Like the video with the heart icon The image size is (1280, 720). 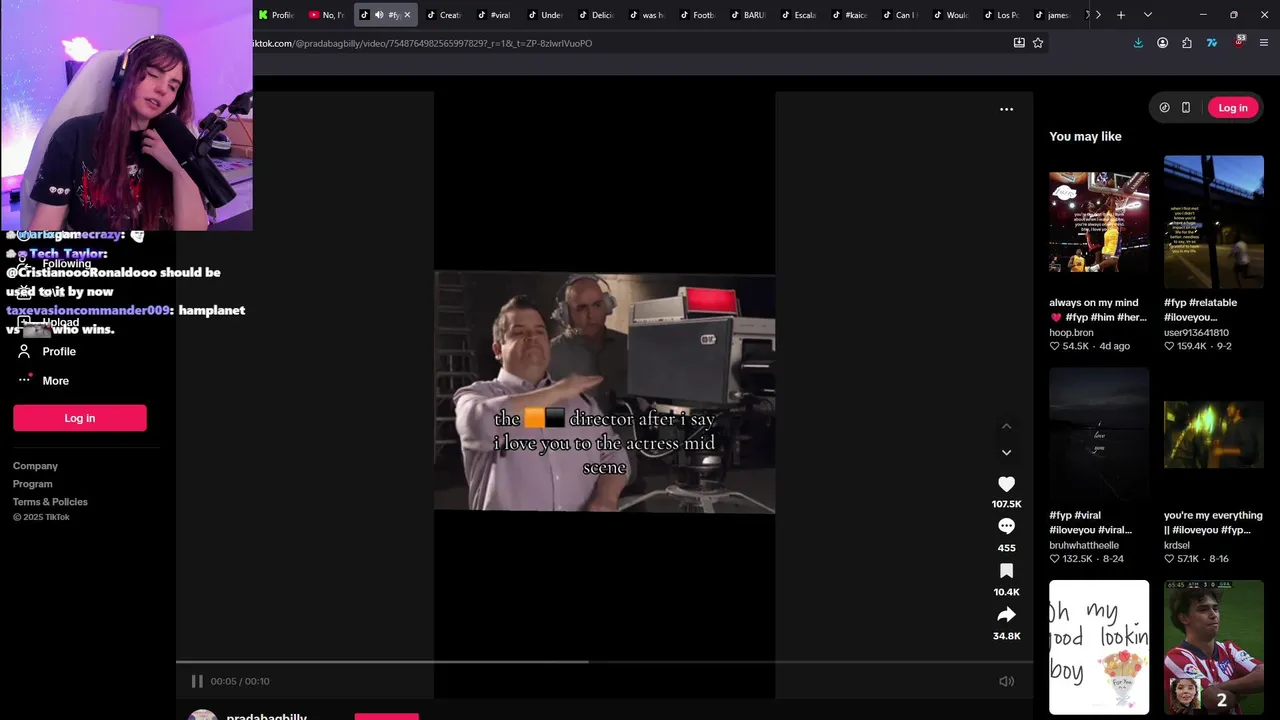point(1006,484)
